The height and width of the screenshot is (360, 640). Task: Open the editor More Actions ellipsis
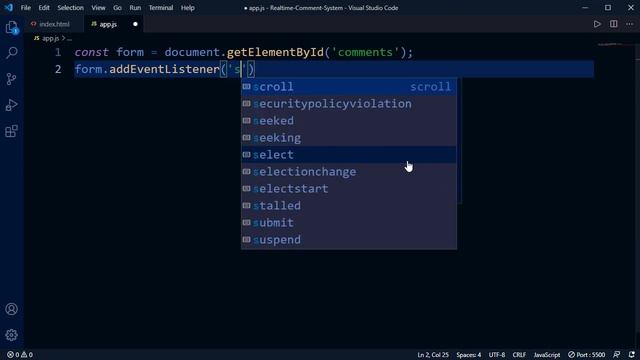pos(630,24)
